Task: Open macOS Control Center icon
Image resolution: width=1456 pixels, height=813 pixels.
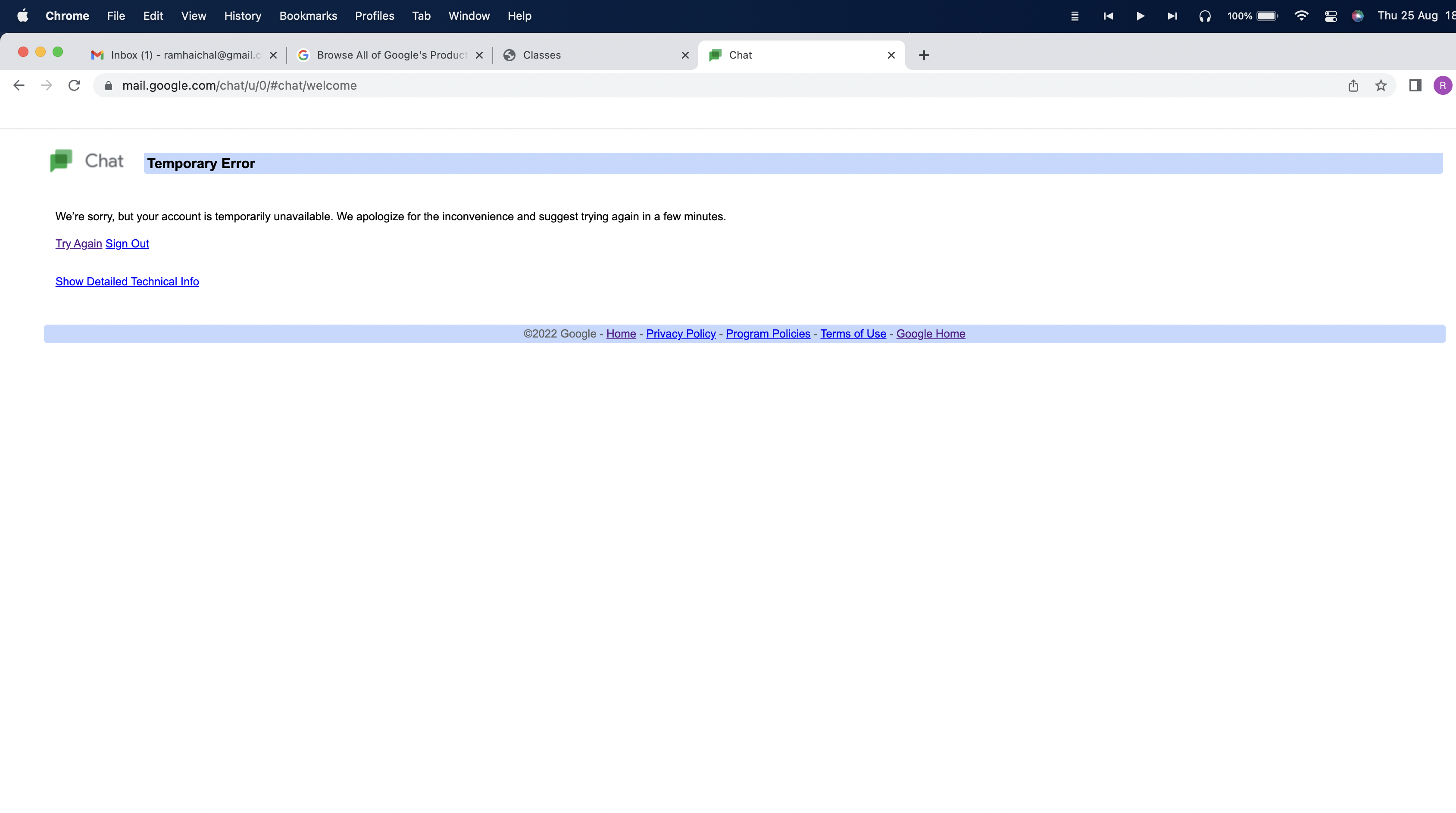Action: (x=1331, y=16)
